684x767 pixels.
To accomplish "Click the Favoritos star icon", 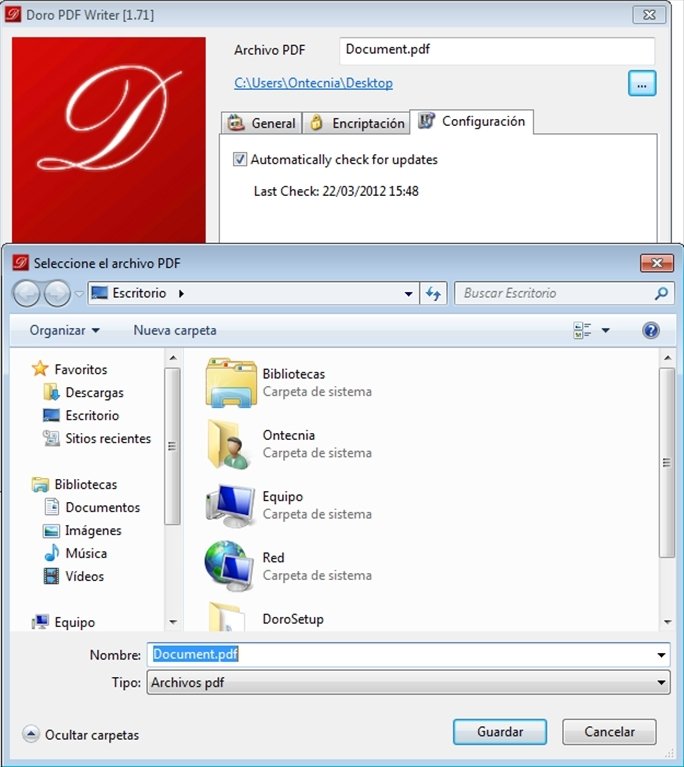I will [x=40, y=368].
